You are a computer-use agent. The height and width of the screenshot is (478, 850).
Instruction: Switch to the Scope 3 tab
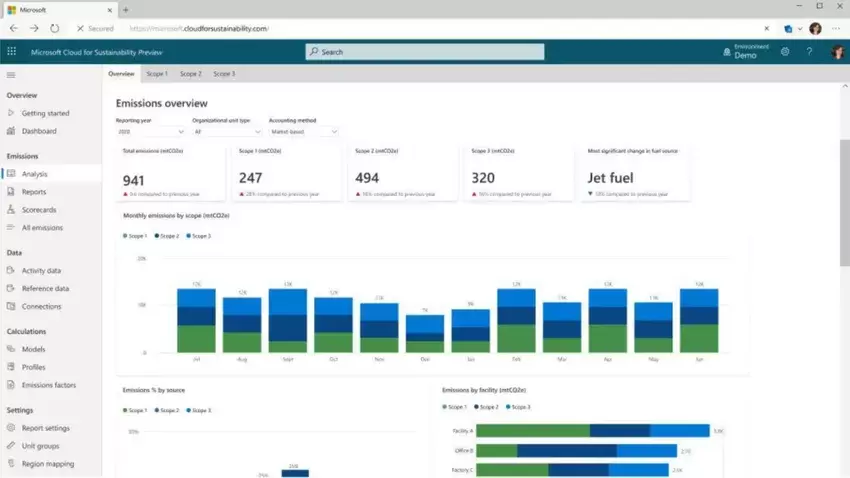(224, 74)
